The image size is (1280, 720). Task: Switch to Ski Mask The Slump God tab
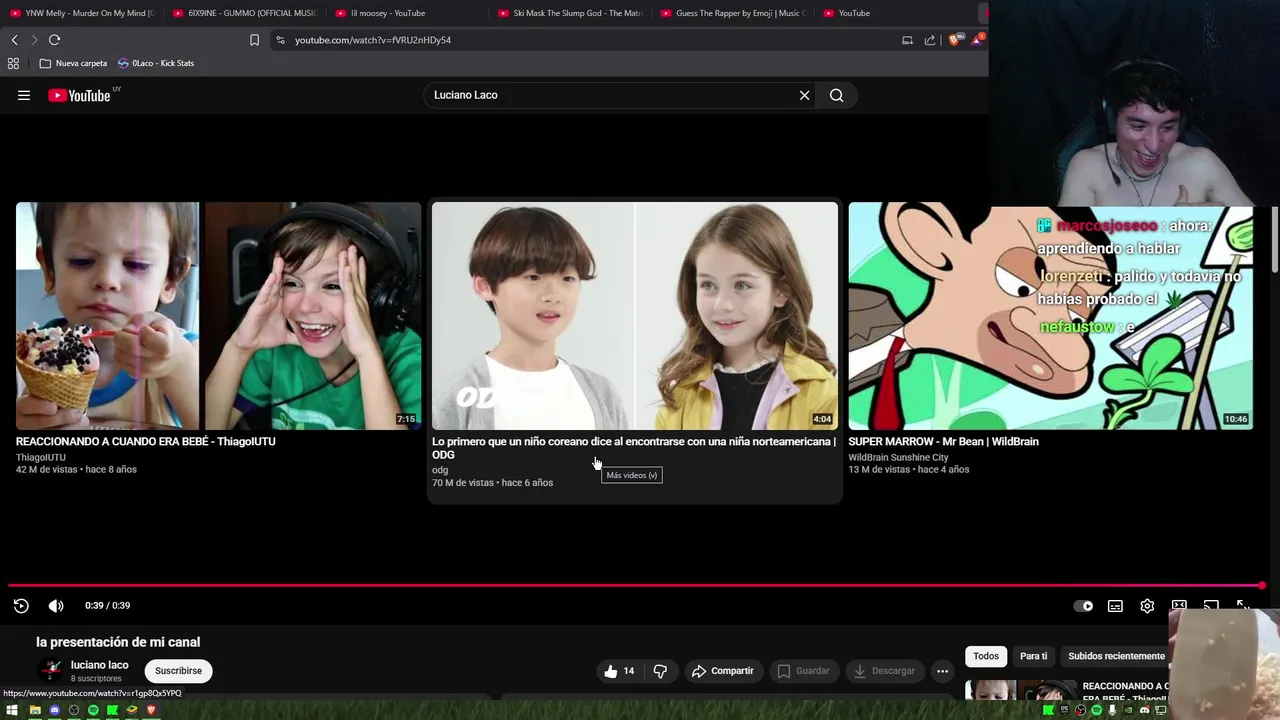pyautogui.click(x=570, y=13)
